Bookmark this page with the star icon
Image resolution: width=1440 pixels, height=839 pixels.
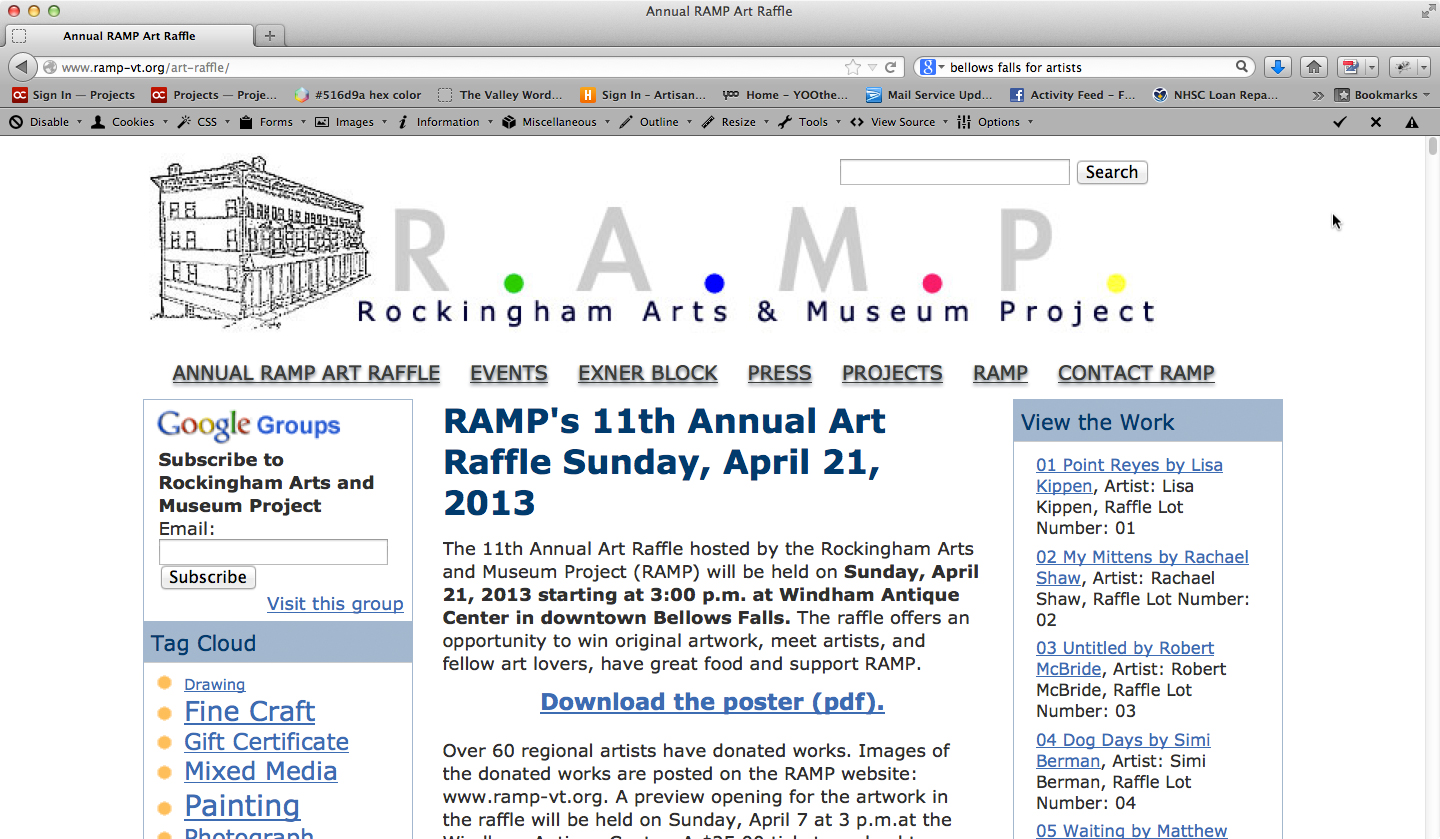(x=852, y=67)
